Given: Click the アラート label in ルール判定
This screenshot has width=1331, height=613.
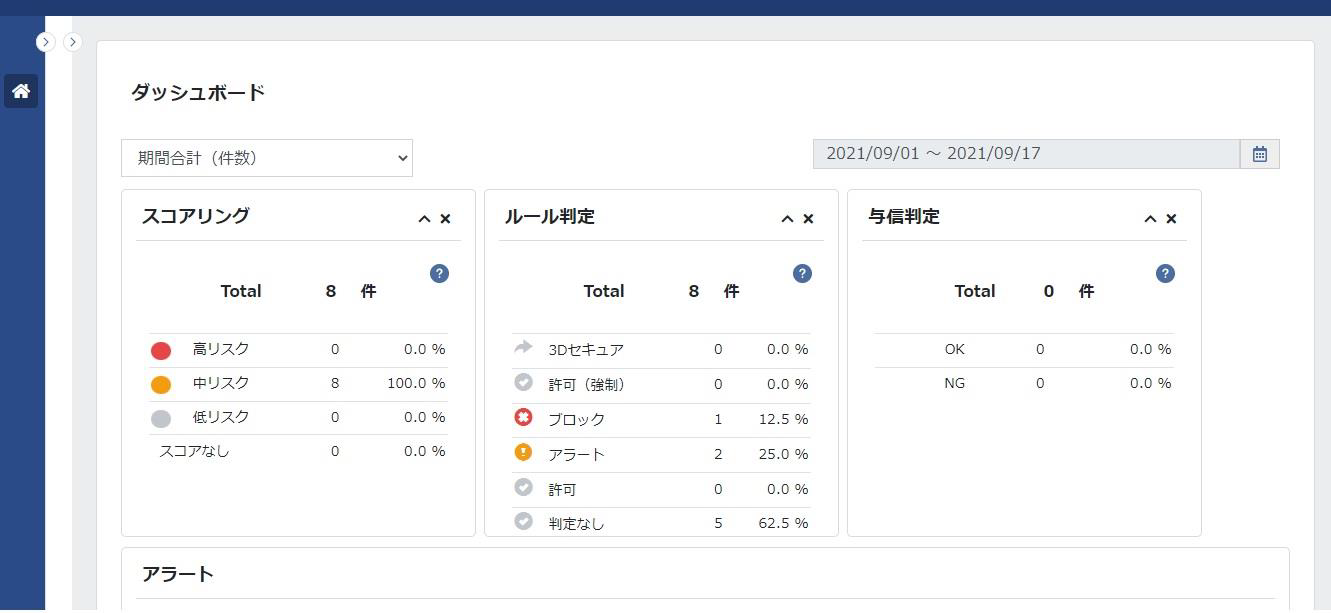Looking at the screenshot, I should (576, 454).
